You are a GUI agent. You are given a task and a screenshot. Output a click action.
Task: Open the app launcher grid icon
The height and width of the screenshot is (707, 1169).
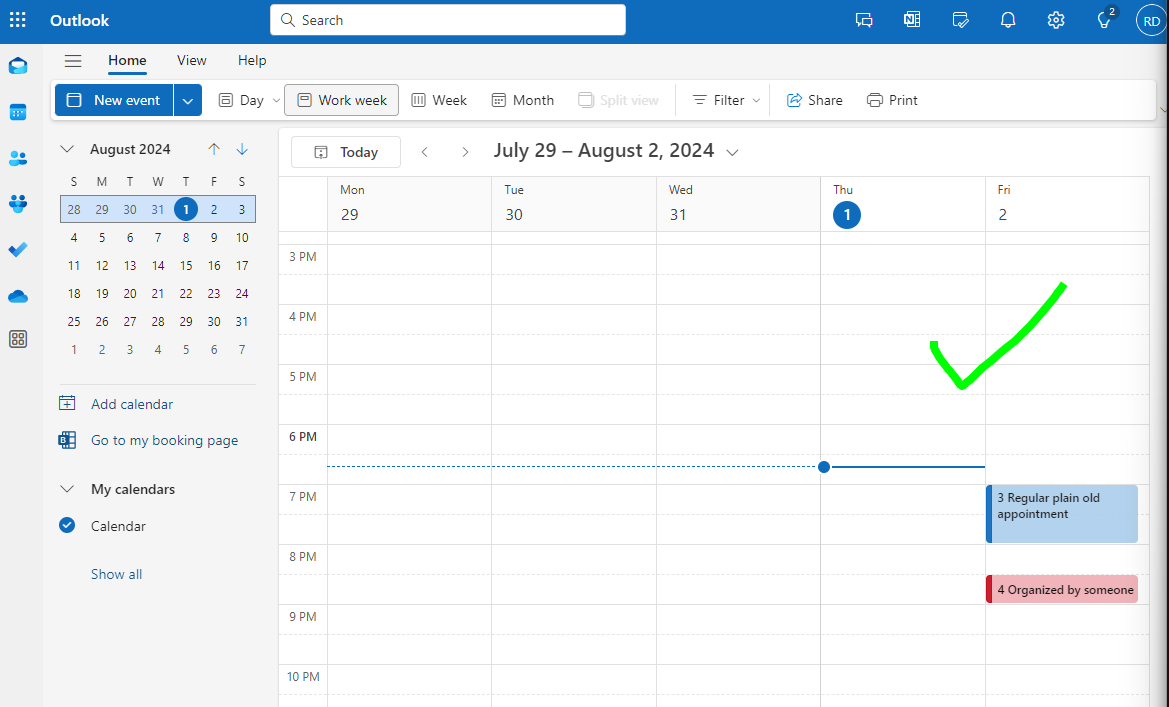point(18,20)
